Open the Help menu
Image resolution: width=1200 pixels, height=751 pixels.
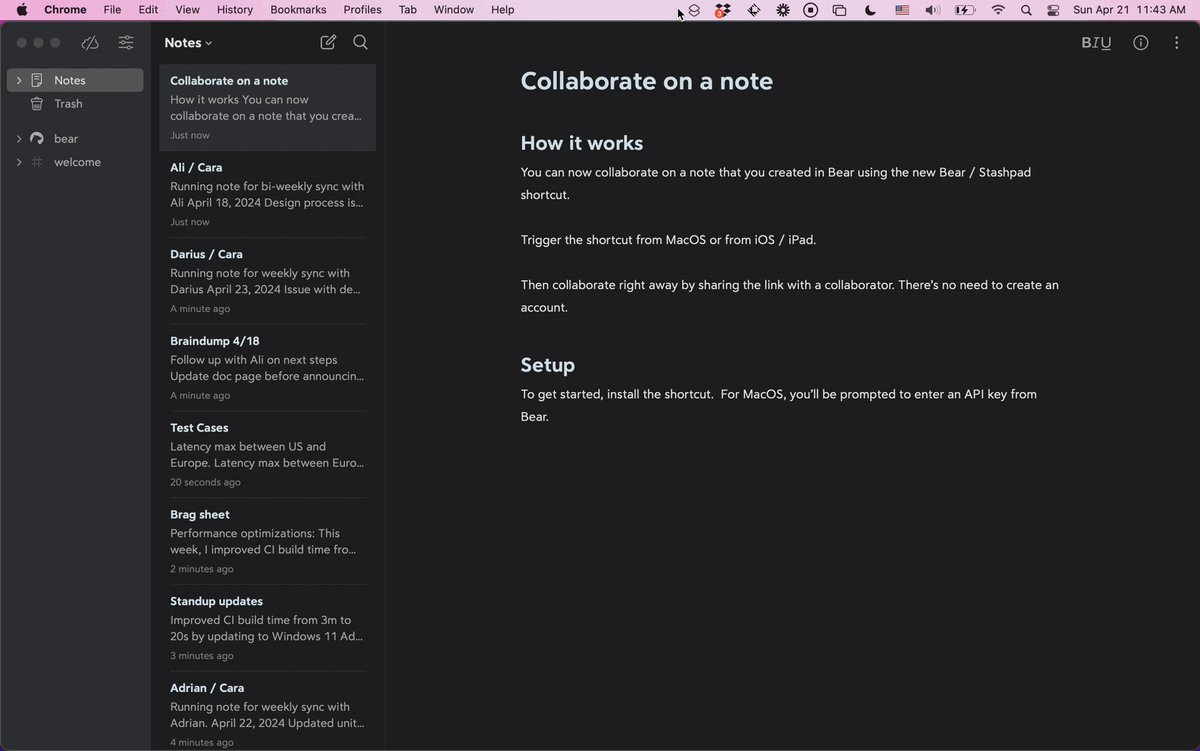point(503,10)
